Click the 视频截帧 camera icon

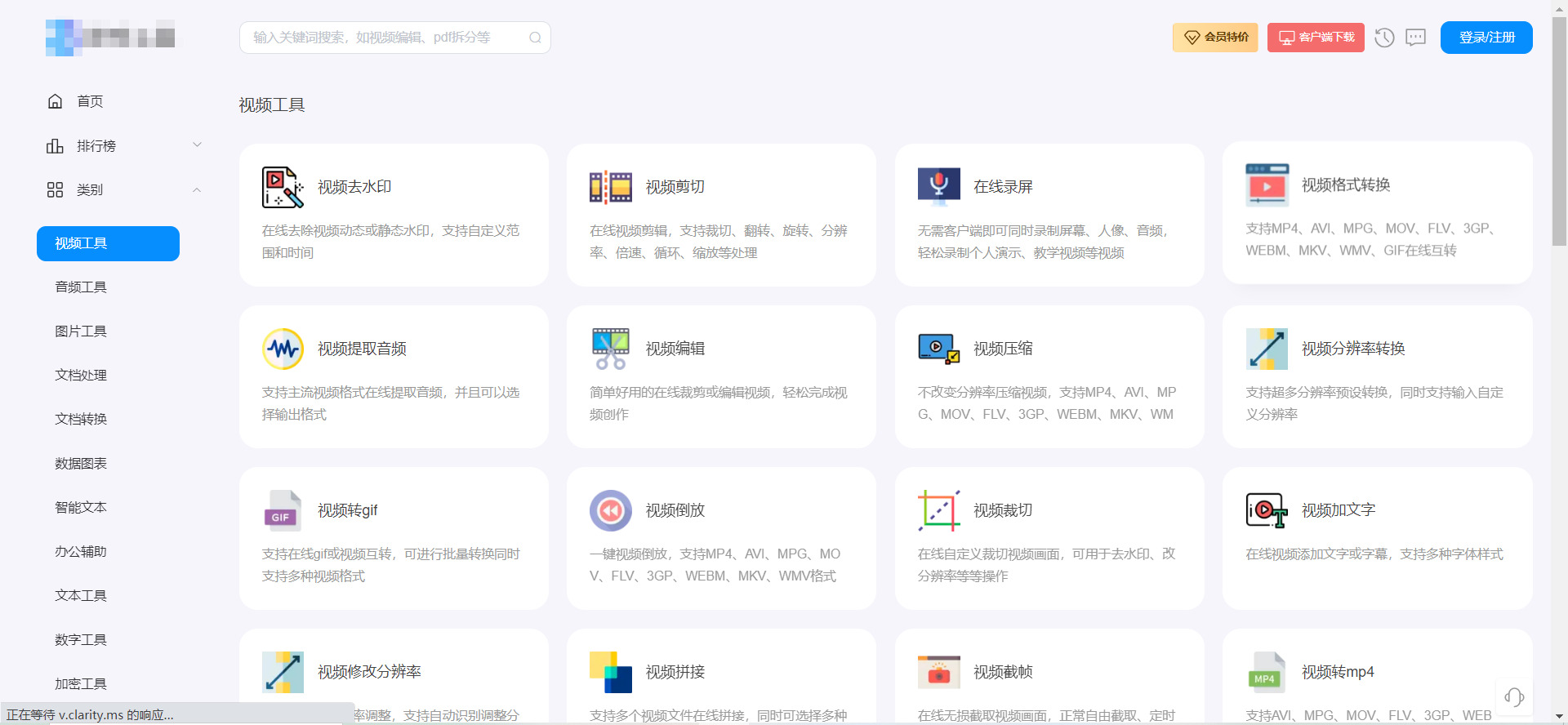tap(939, 672)
